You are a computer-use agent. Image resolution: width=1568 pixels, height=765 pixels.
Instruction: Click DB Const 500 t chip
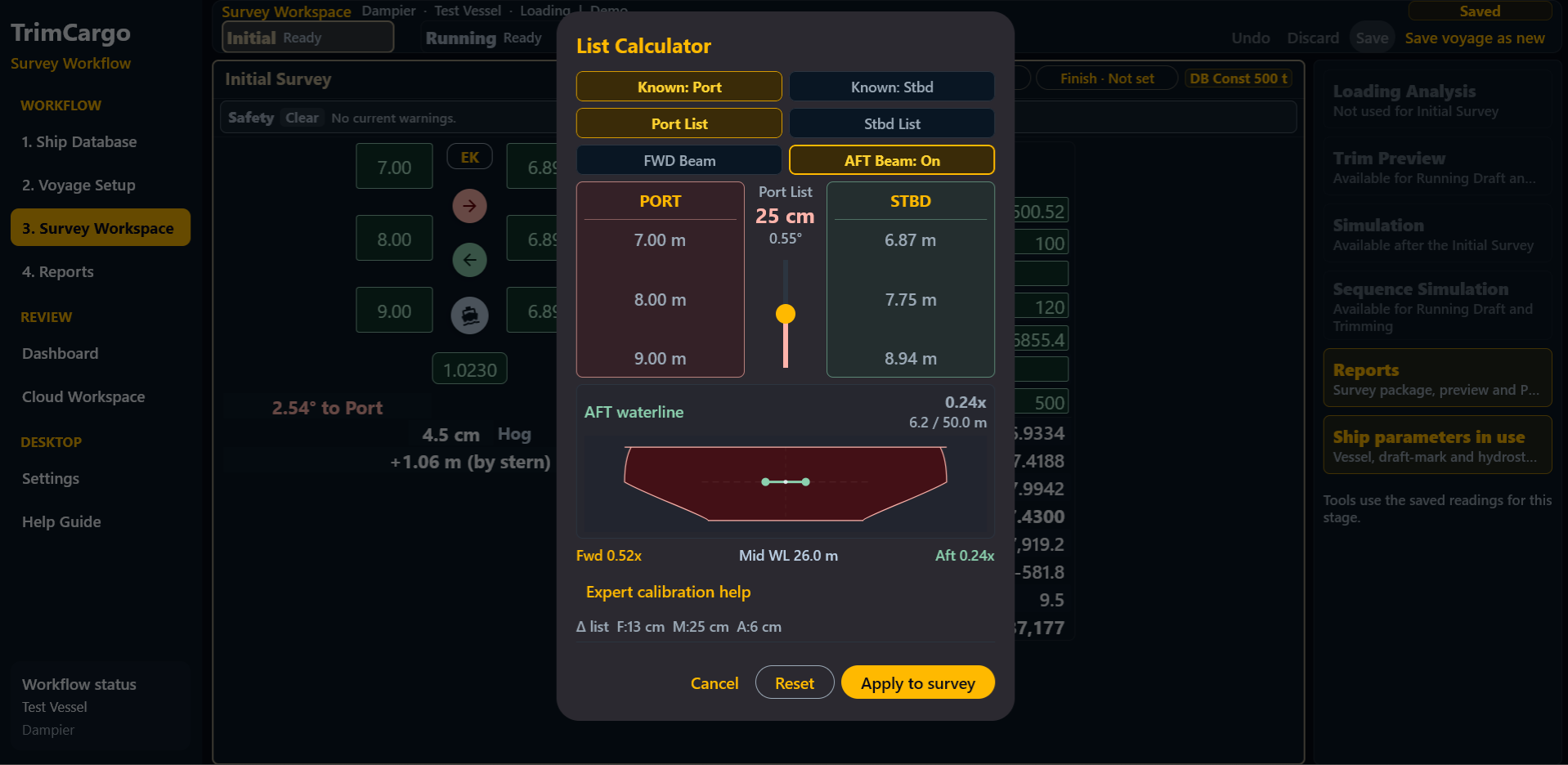coord(1239,78)
